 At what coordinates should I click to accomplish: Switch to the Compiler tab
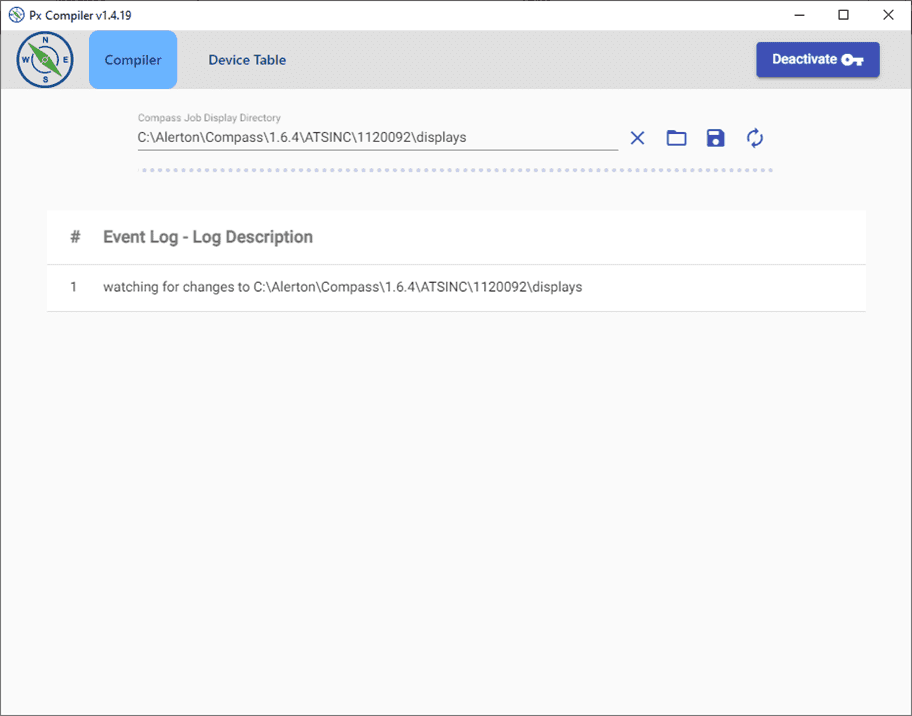tap(133, 60)
